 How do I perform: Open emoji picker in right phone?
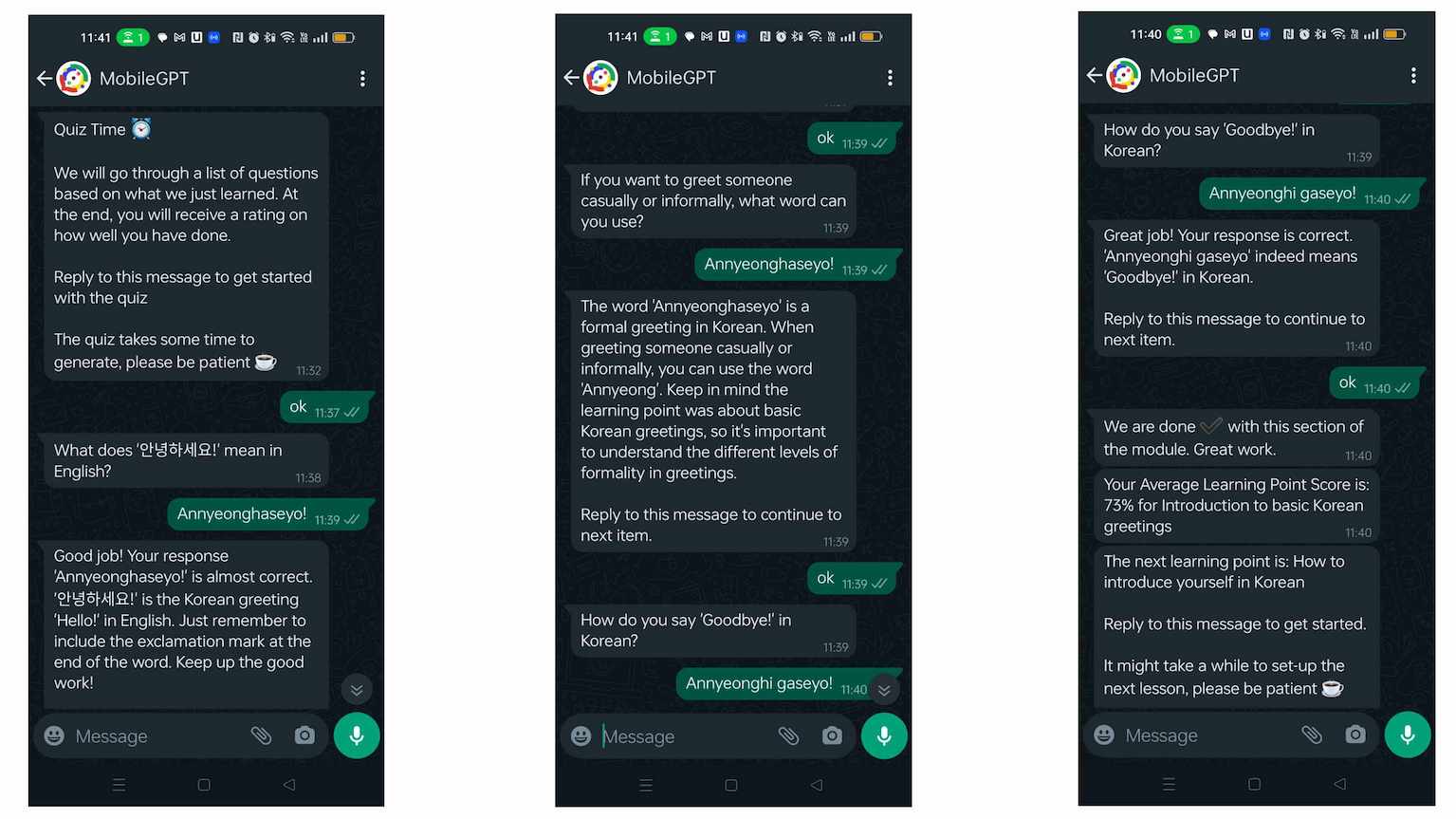[1104, 735]
